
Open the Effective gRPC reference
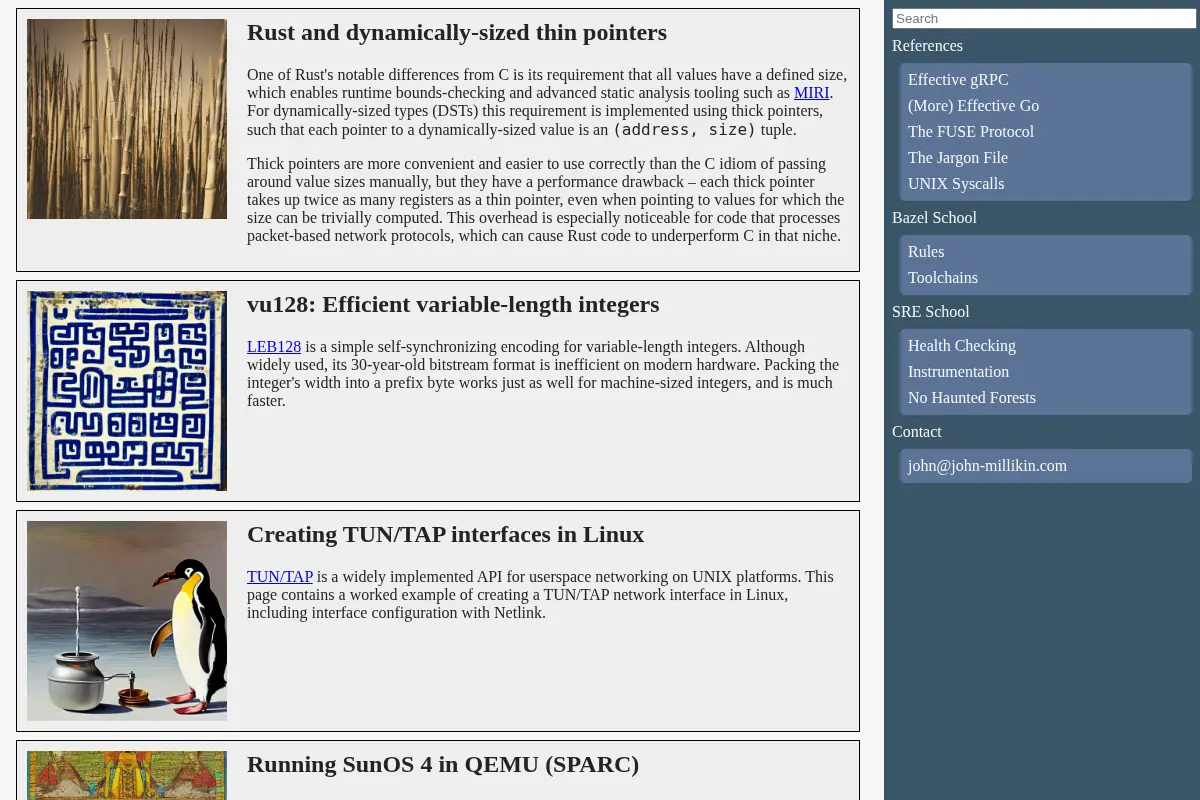[x=958, y=80]
